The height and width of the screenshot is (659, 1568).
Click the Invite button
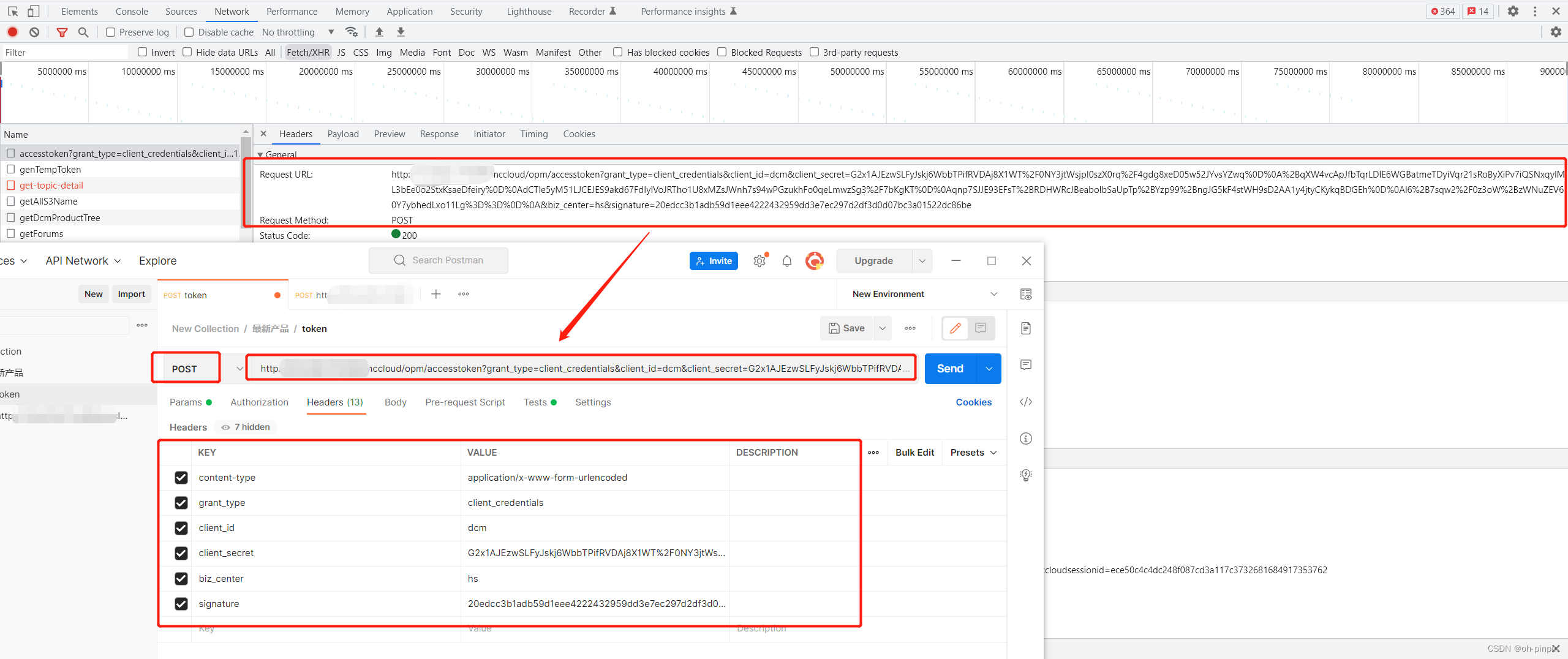(x=714, y=261)
